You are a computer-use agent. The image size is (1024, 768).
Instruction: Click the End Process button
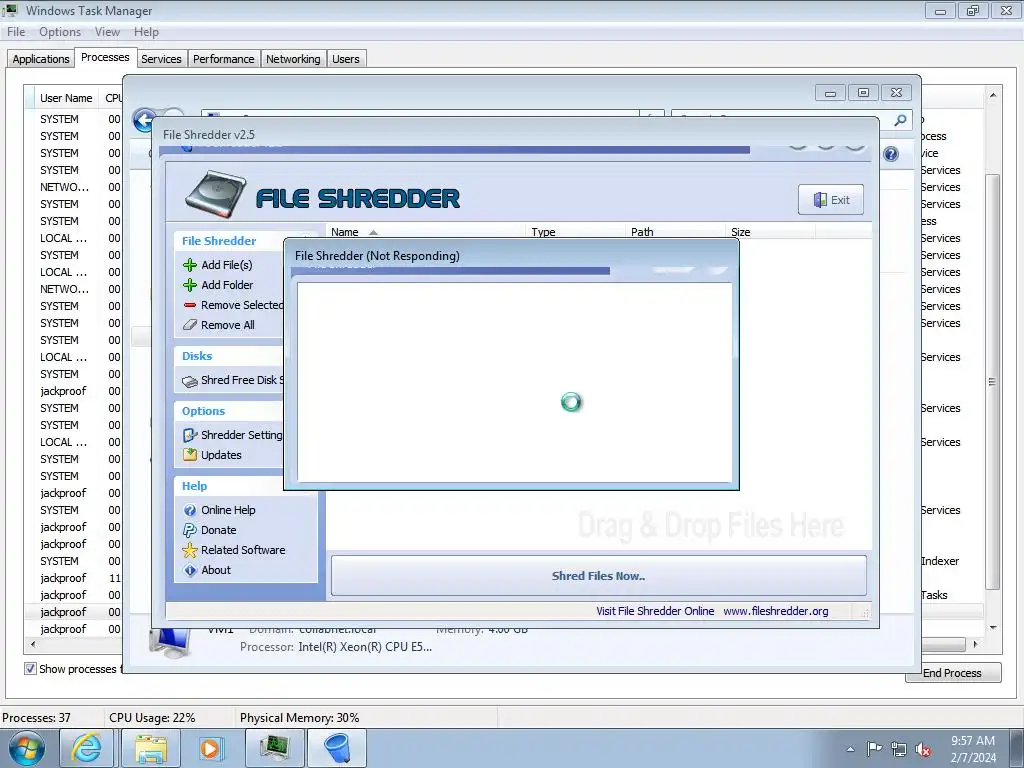[952, 673]
